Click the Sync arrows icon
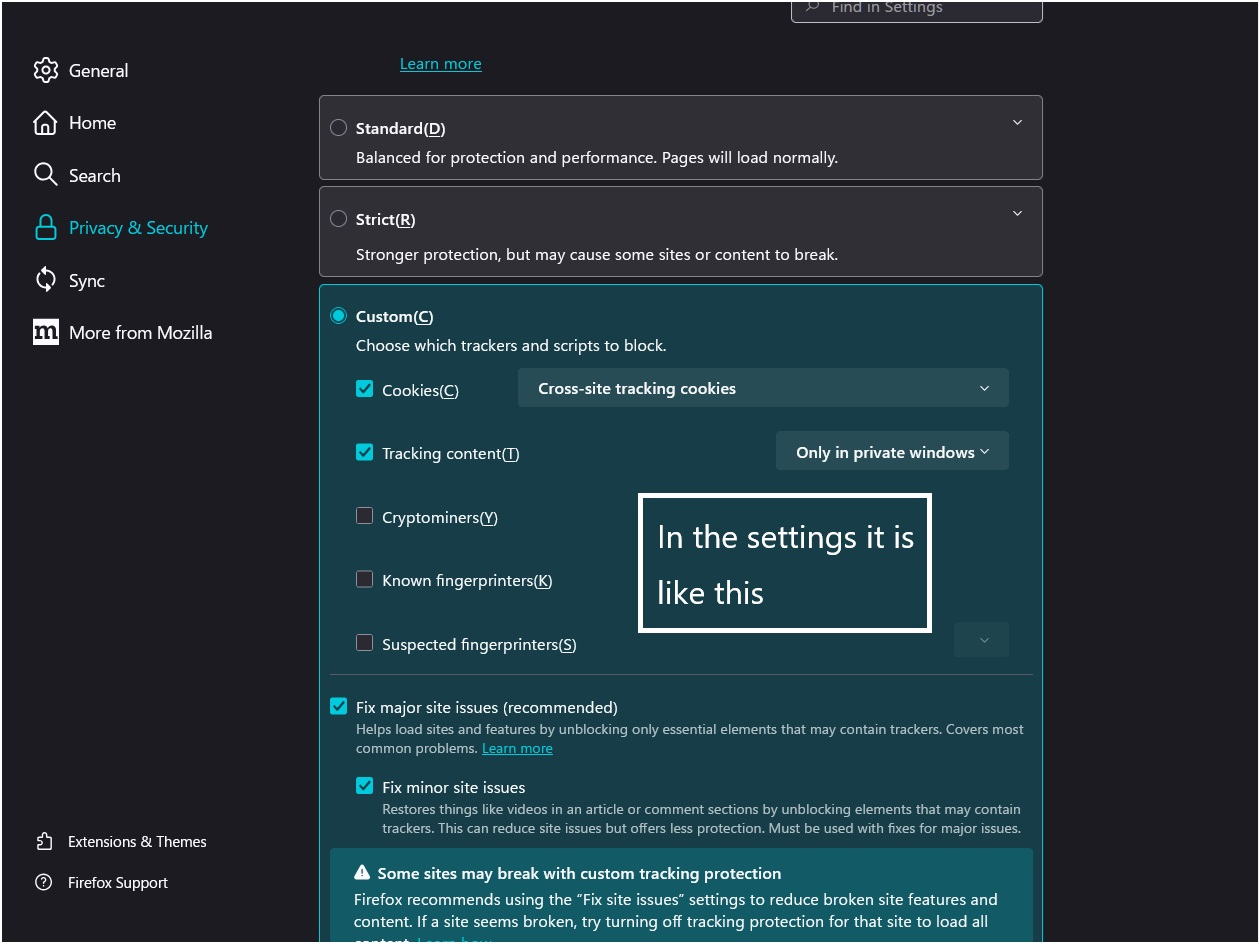Viewport: 1260px width, 944px height. [x=46, y=280]
